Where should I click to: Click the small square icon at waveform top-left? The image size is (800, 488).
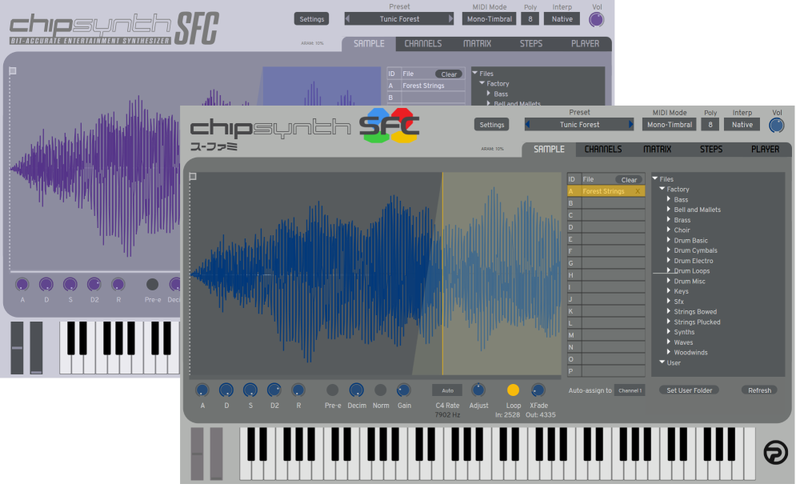click(x=193, y=176)
